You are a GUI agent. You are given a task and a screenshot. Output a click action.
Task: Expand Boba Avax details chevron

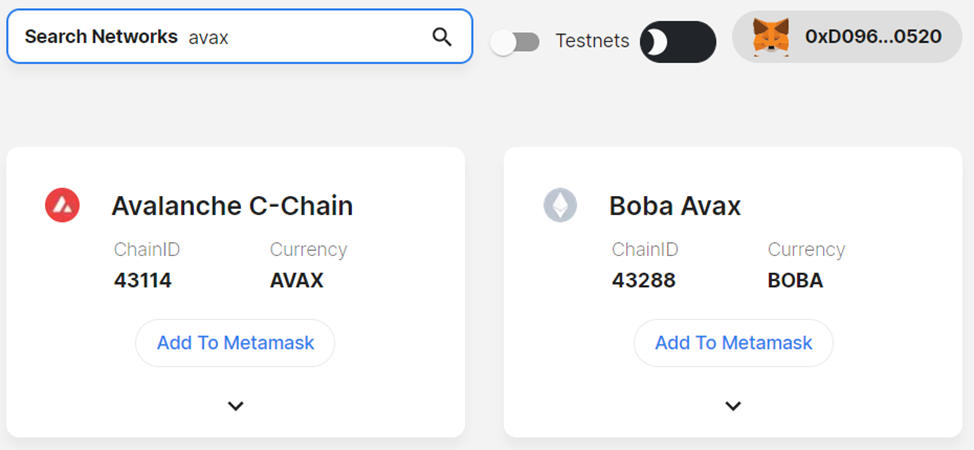click(x=733, y=406)
